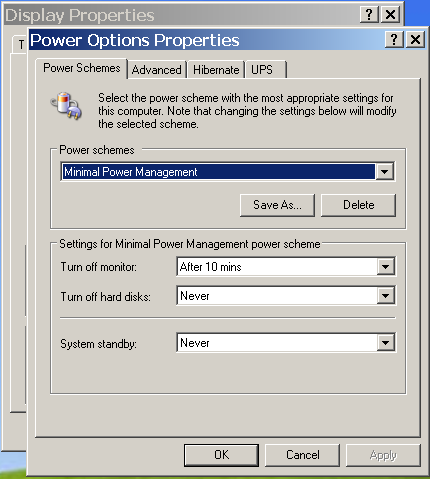430x479 pixels.
Task: Click the System standby label
Action: click(99, 344)
